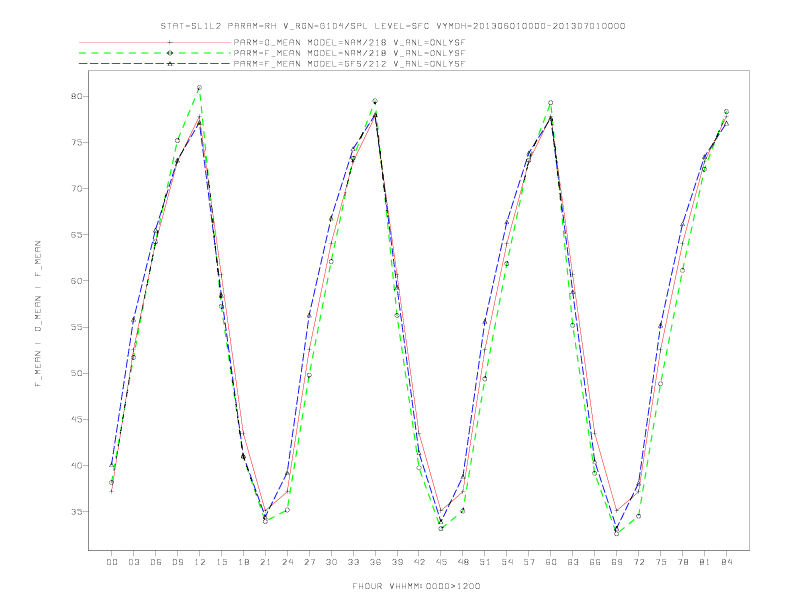Click forecast hour tick 18 on x-axis

click(243, 562)
